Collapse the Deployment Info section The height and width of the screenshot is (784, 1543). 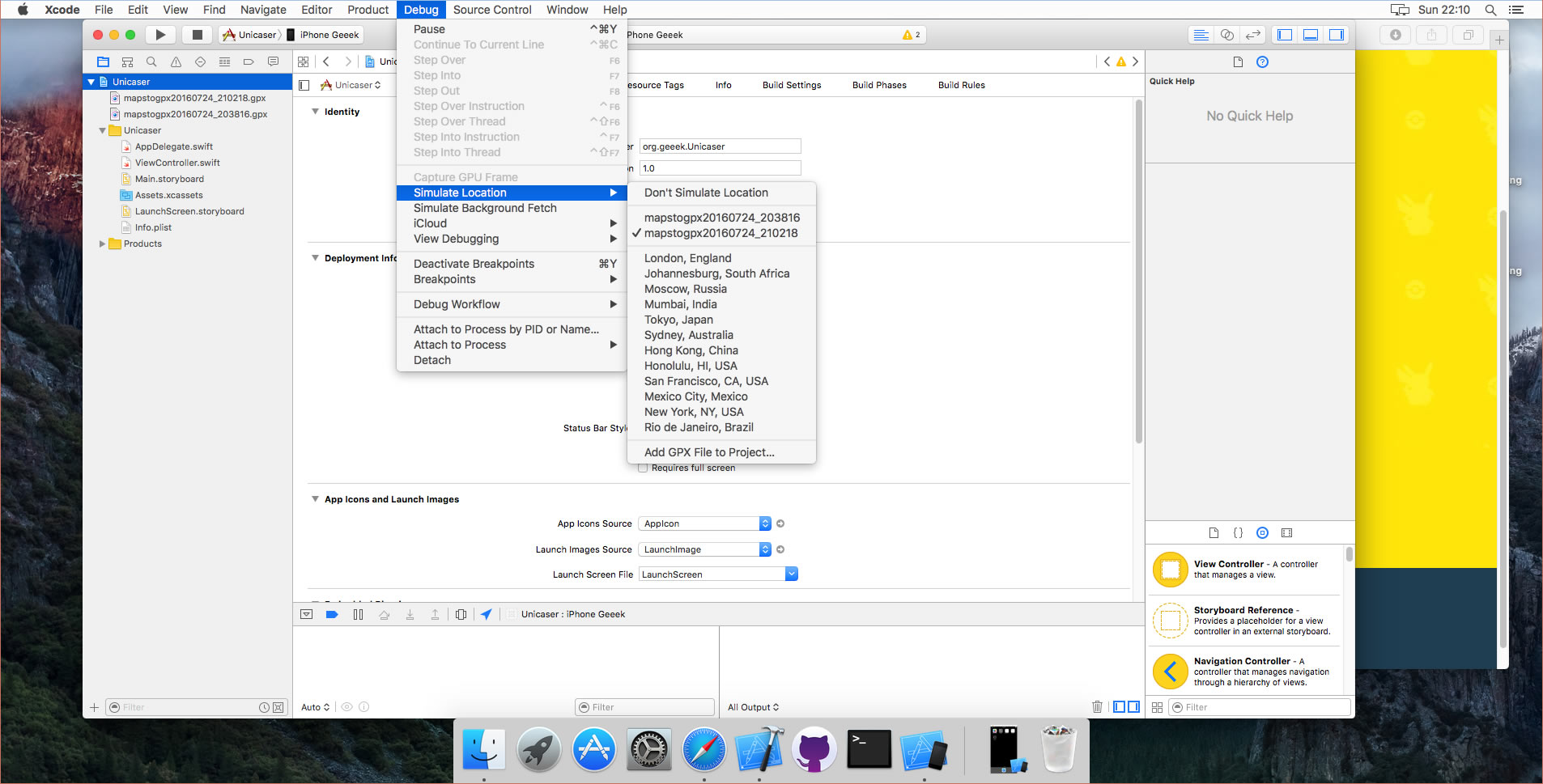(x=315, y=258)
